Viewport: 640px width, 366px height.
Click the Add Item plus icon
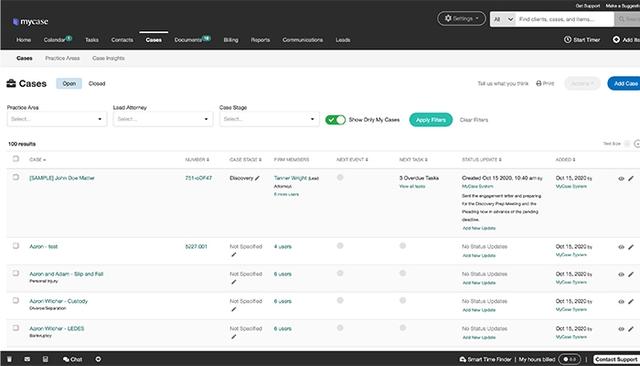(616, 40)
